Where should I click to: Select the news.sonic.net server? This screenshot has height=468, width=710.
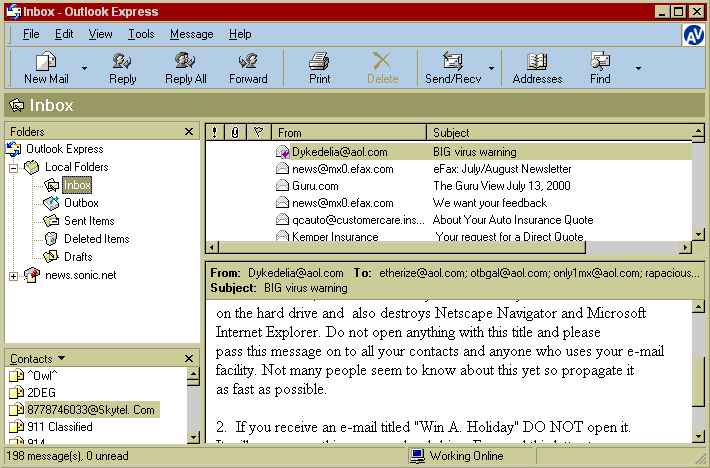(x=81, y=275)
